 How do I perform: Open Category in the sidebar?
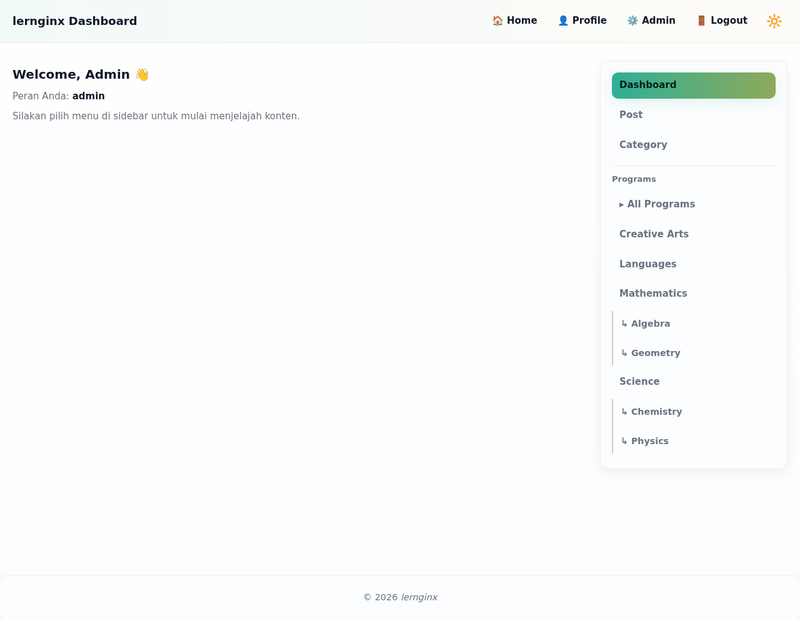[x=693, y=145]
